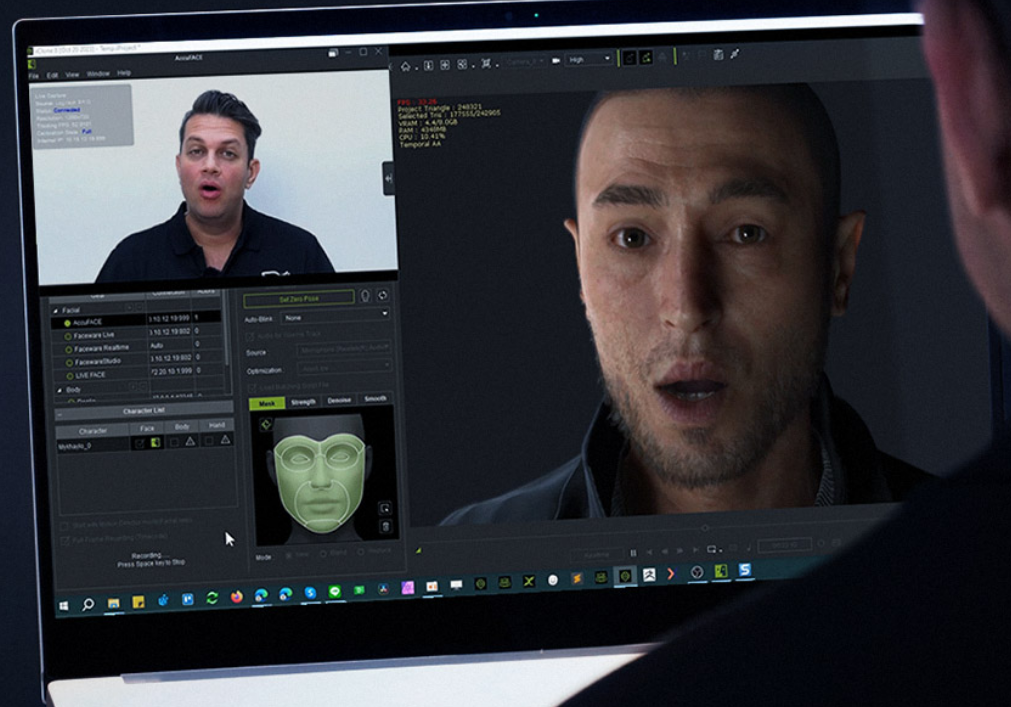This screenshot has height=707, width=1011.
Task: Click the first green-framed viewport toolbar button
Action: pos(629,58)
